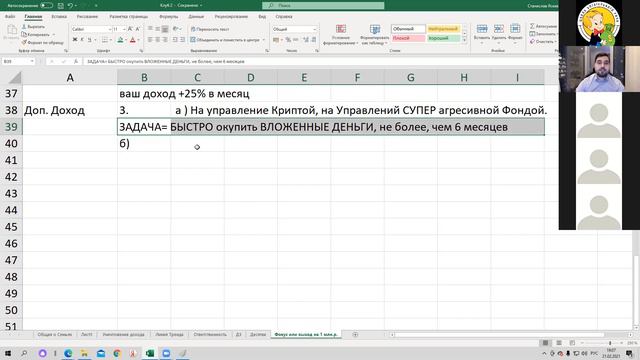Click the Zoom app taskbar icon
Viewport: 640px width, 360px height.
[166, 353]
